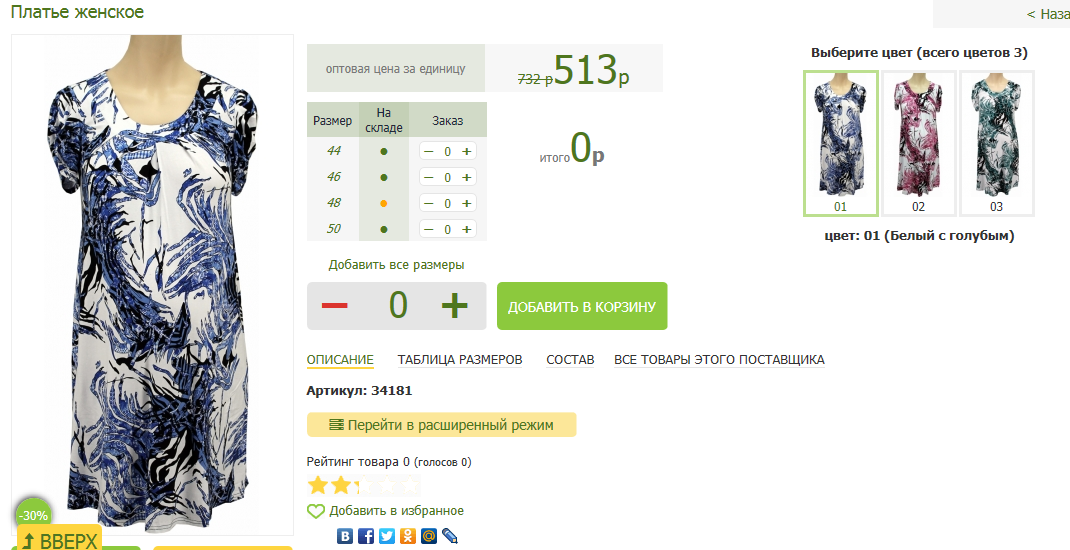Rate the product with first star
The image size is (1070, 550).
point(318,485)
